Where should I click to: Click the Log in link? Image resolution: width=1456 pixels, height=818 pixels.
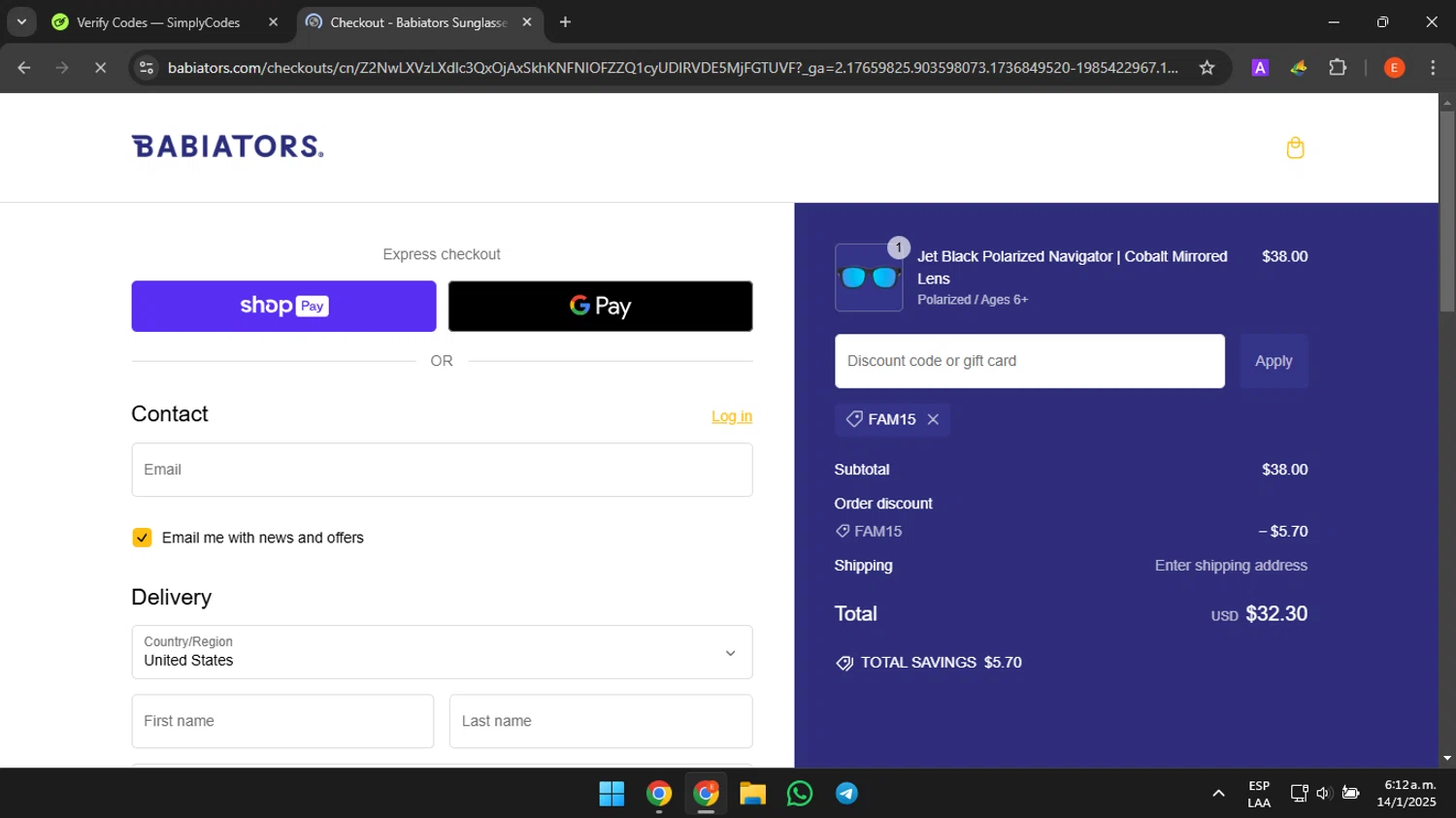[732, 416]
